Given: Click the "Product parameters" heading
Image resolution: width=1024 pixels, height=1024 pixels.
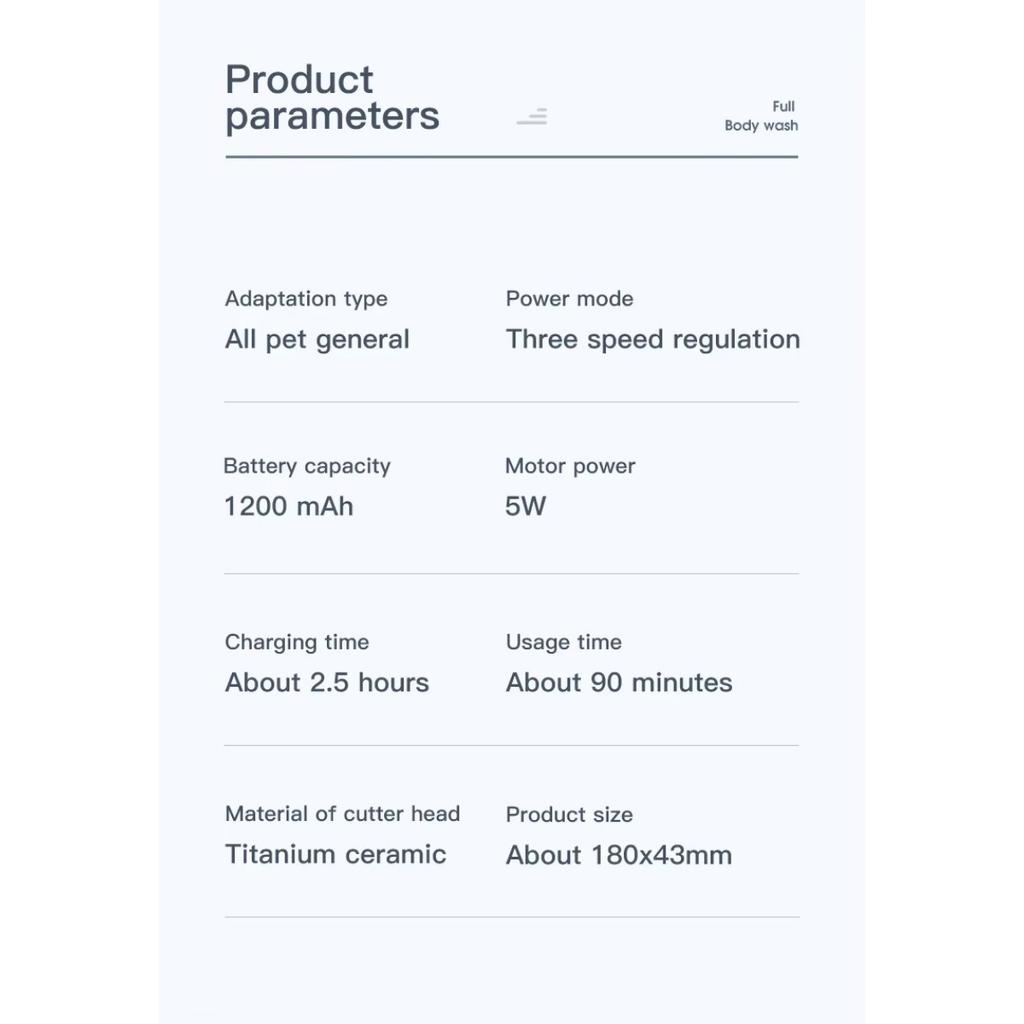Looking at the screenshot, I should [x=332, y=98].
